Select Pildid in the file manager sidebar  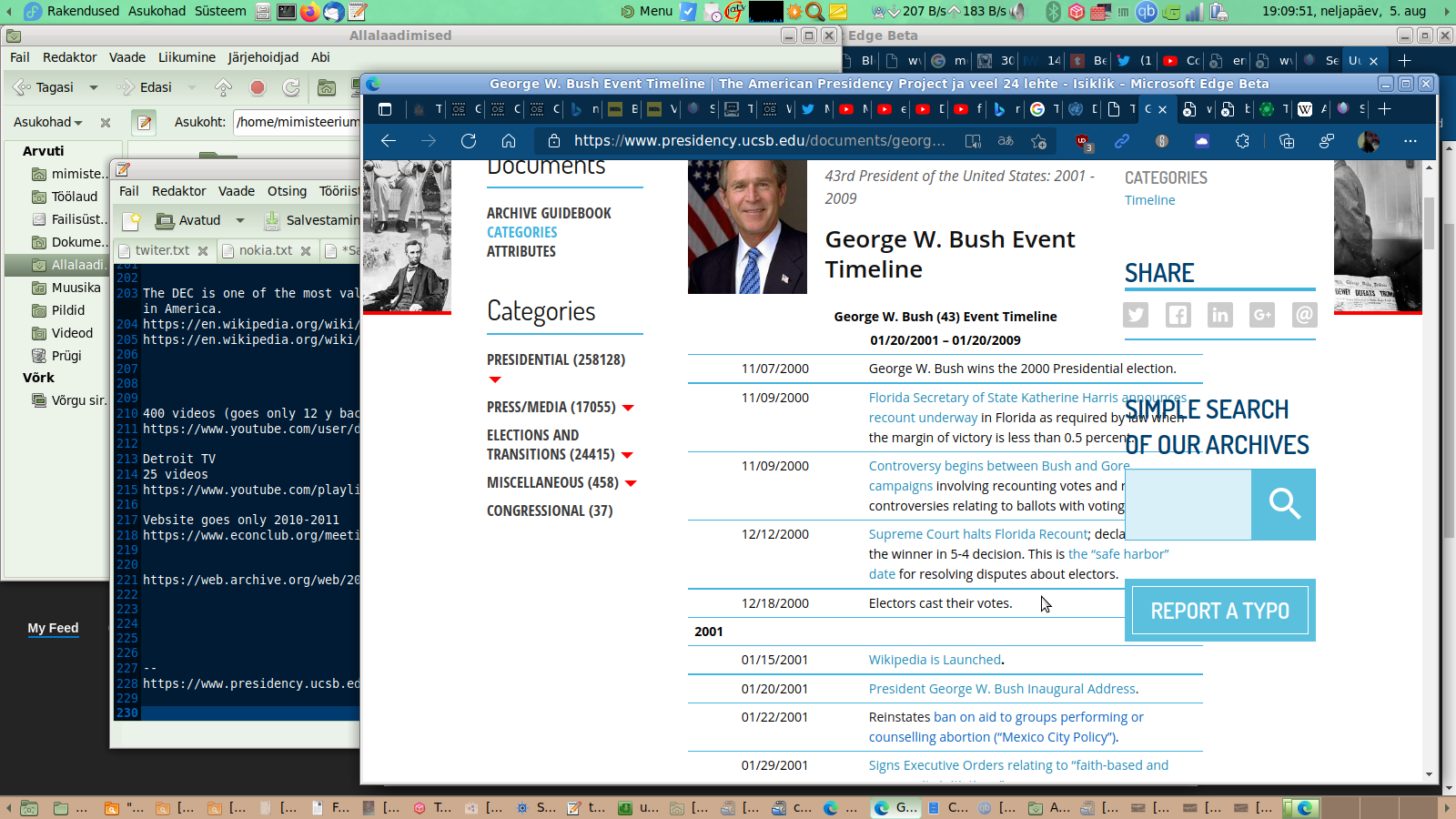[68, 310]
